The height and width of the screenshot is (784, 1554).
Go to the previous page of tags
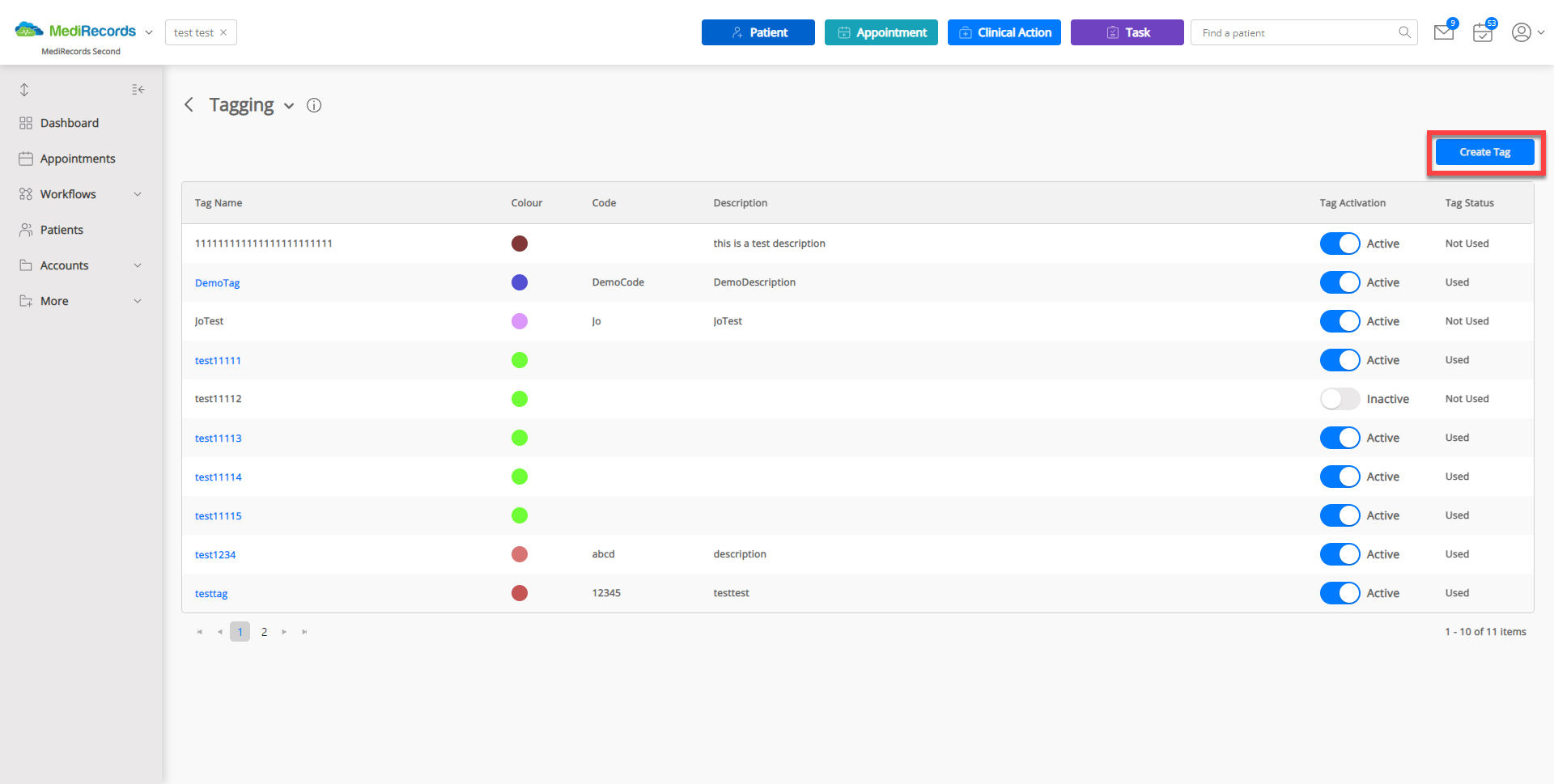click(219, 632)
